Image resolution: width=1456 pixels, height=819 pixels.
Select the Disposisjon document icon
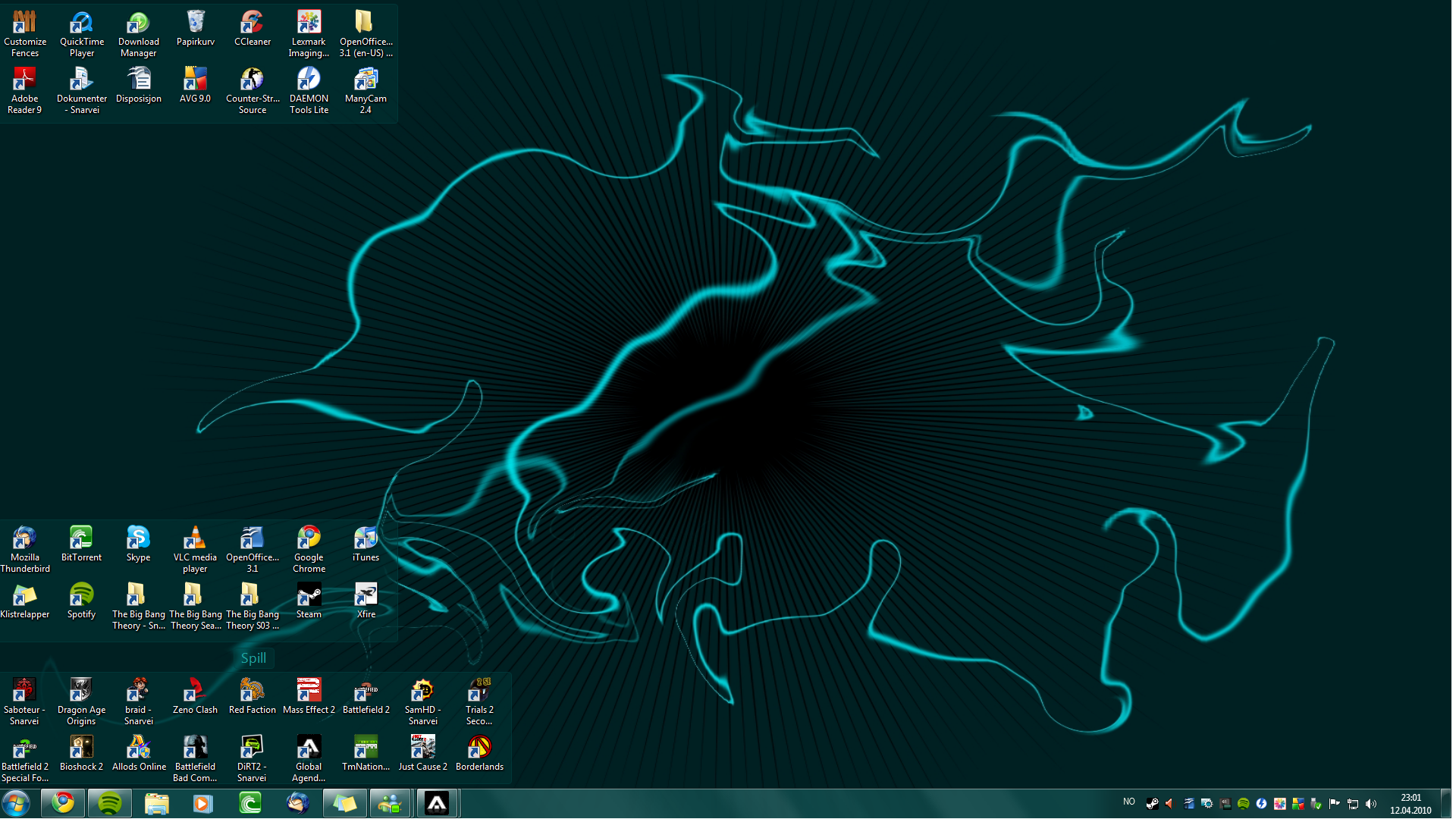pyautogui.click(x=139, y=86)
